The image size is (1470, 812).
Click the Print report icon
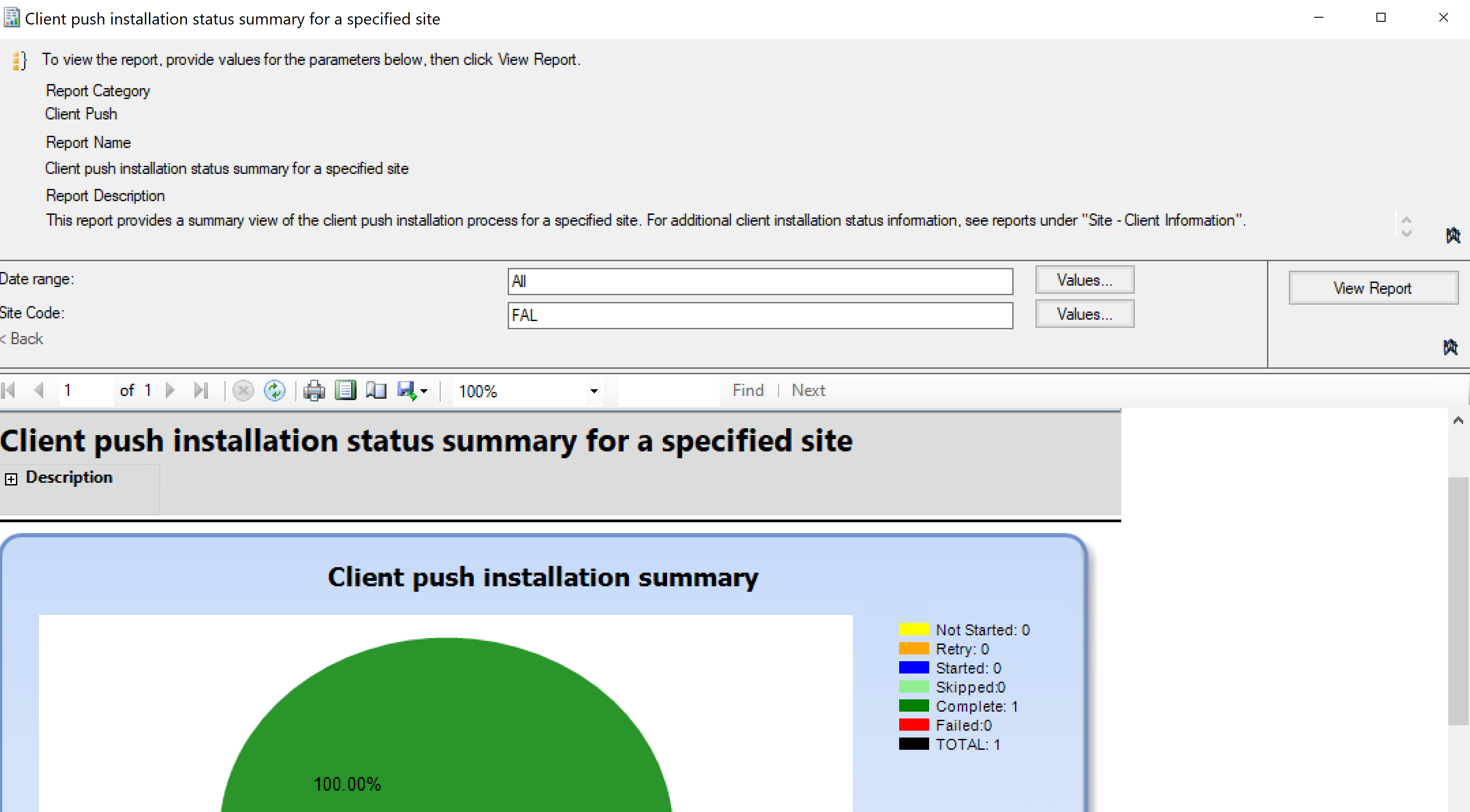(314, 391)
